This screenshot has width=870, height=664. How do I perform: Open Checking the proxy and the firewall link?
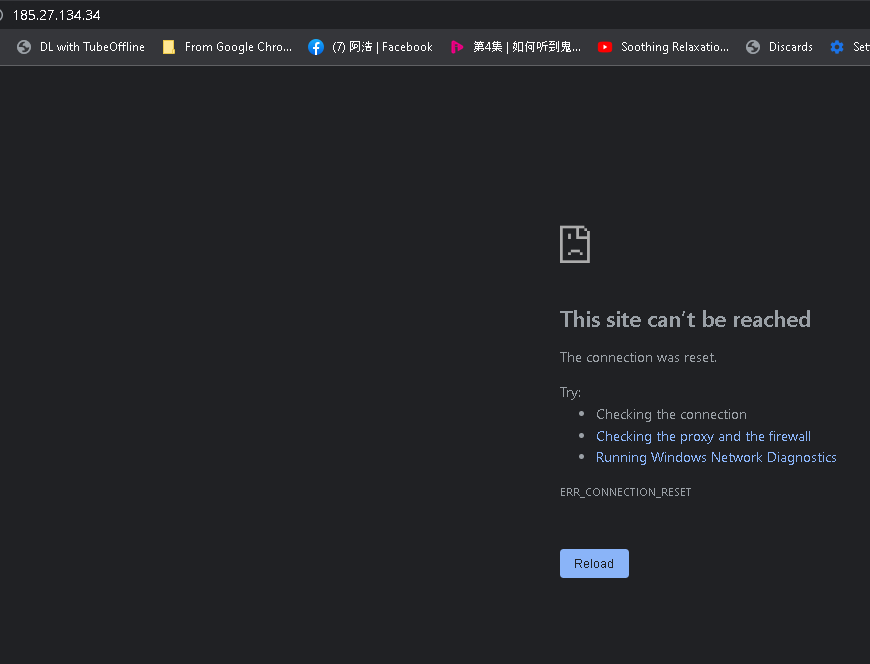point(703,436)
